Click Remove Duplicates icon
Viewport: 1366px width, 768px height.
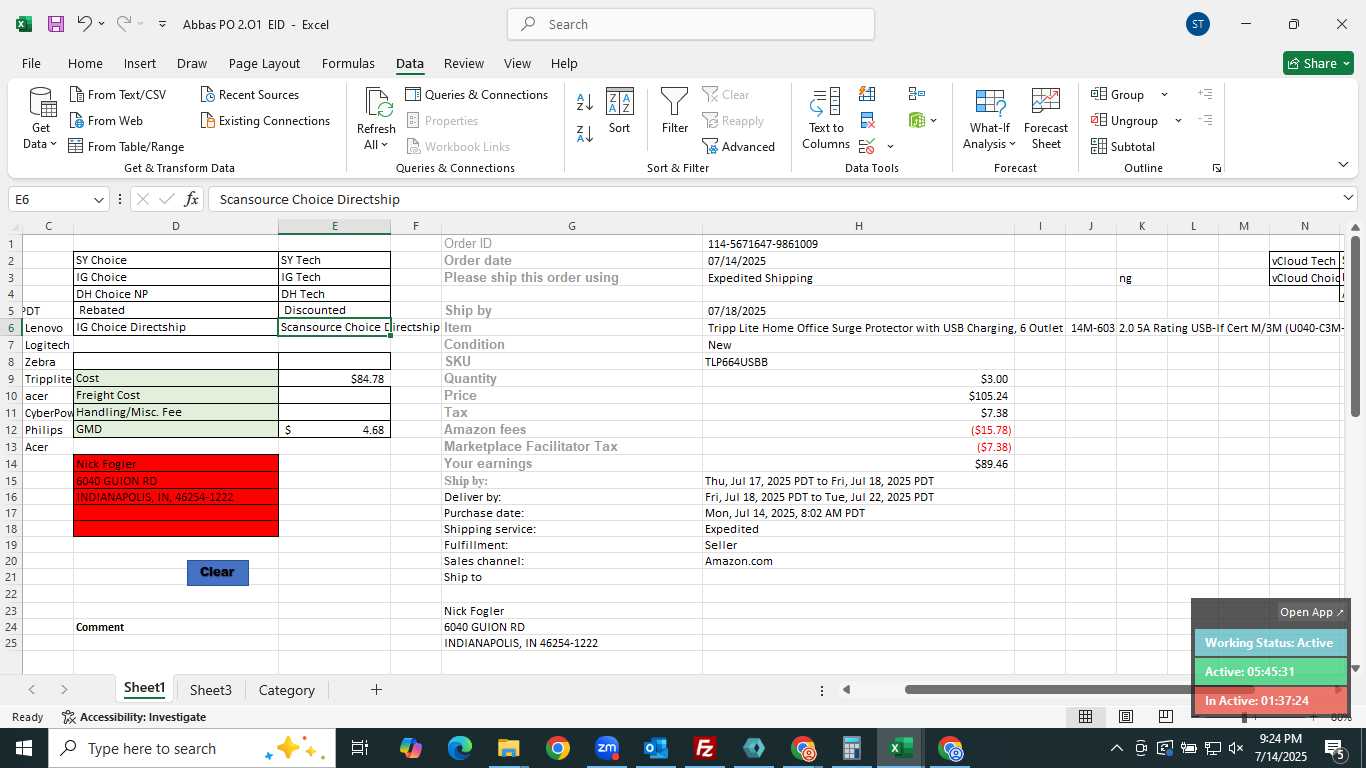tap(867, 121)
